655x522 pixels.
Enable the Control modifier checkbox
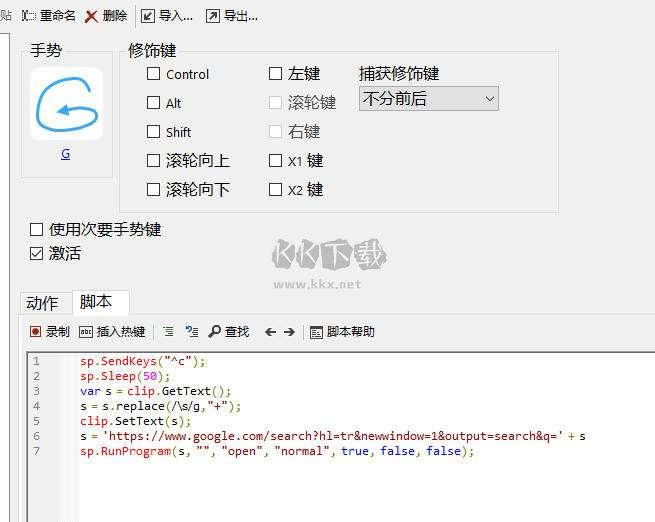[x=153, y=74]
